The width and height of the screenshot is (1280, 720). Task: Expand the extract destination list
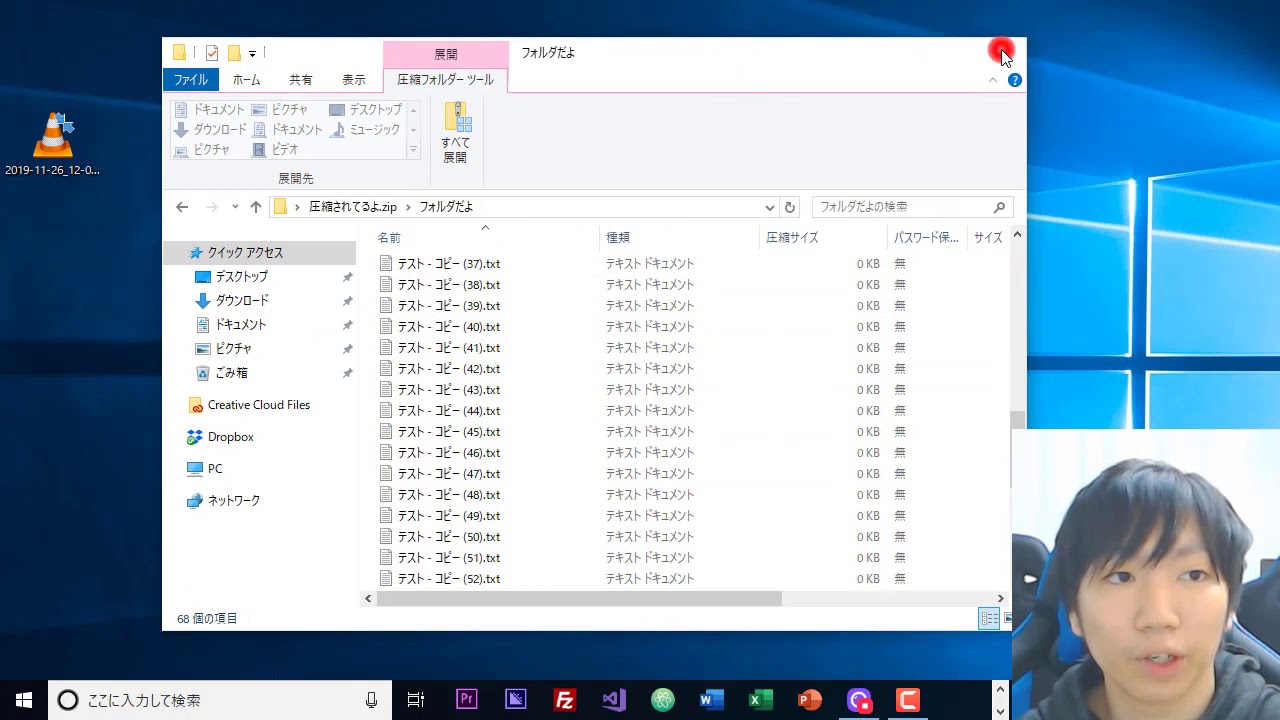tap(413, 149)
